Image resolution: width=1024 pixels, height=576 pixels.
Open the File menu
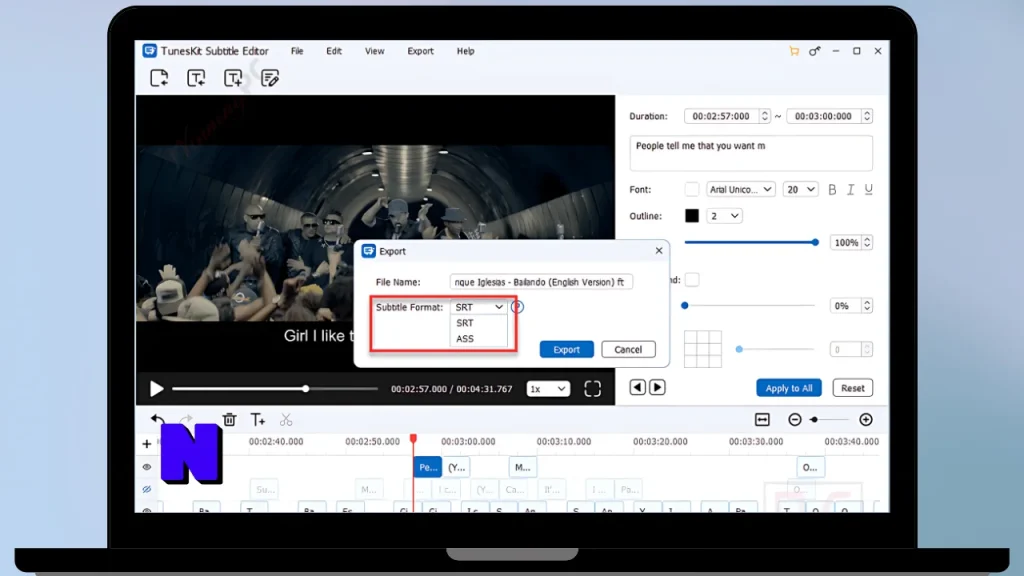297,51
